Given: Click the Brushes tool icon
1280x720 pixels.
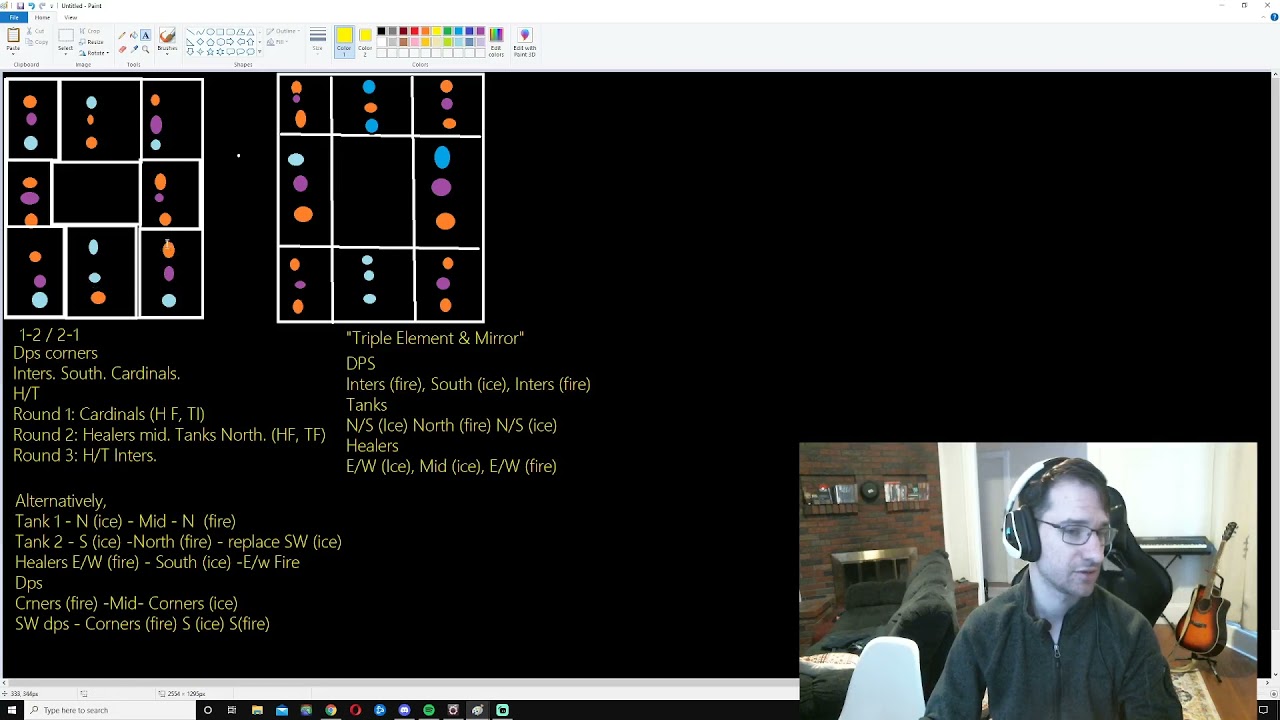Looking at the screenshot, I should pyautogui.click(x=167, y=35).
